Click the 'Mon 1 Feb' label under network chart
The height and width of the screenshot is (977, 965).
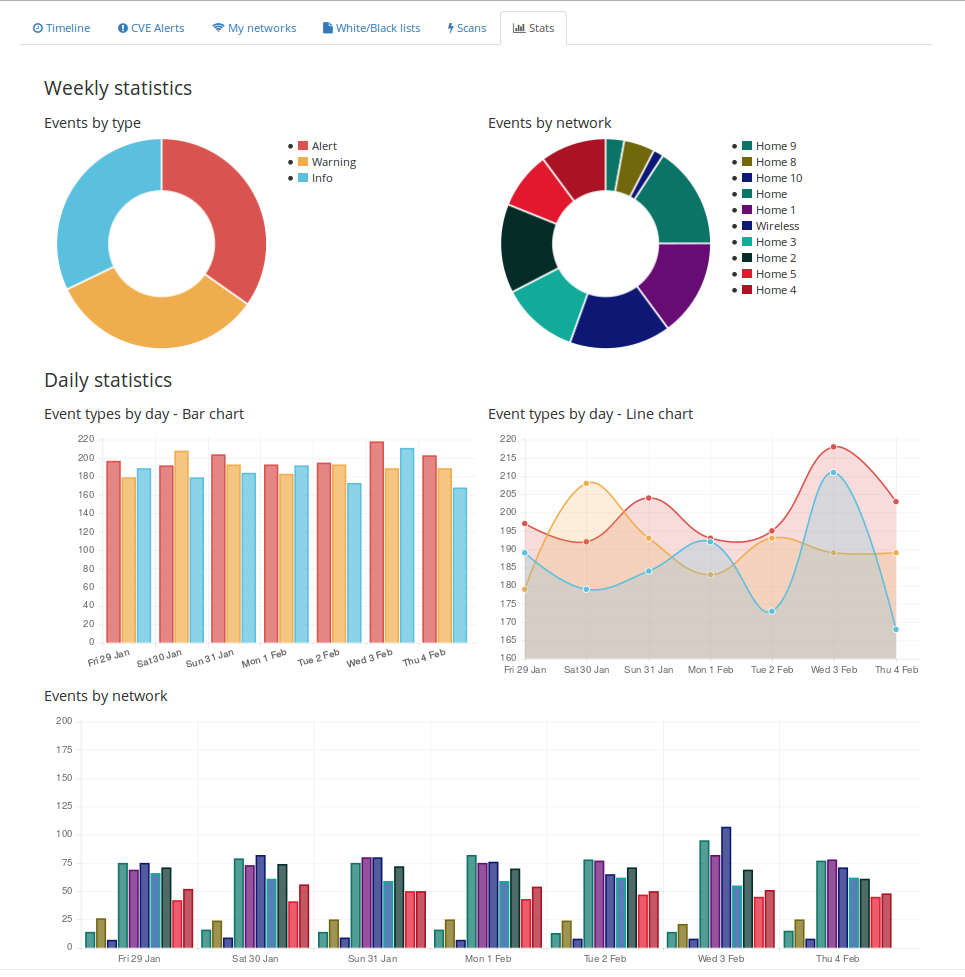click(488, 958)
